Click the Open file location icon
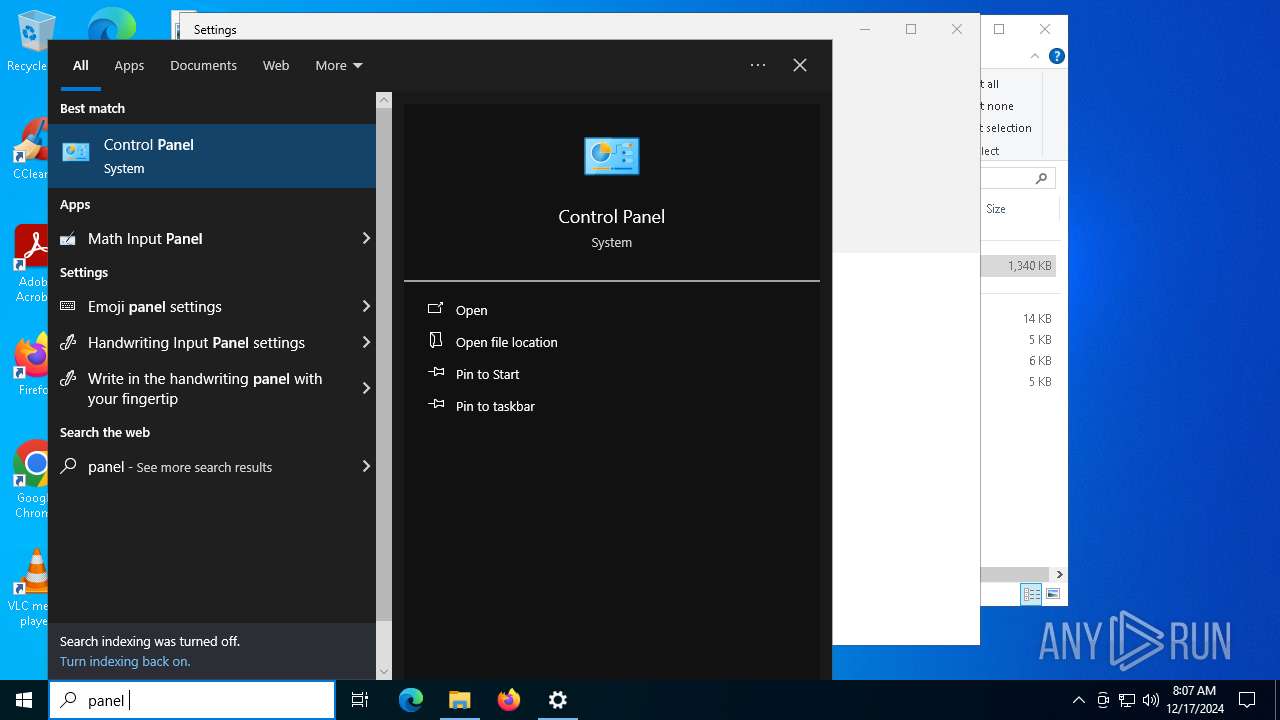Viewport: 1280px width, 720px height. [x=436, y=341]
